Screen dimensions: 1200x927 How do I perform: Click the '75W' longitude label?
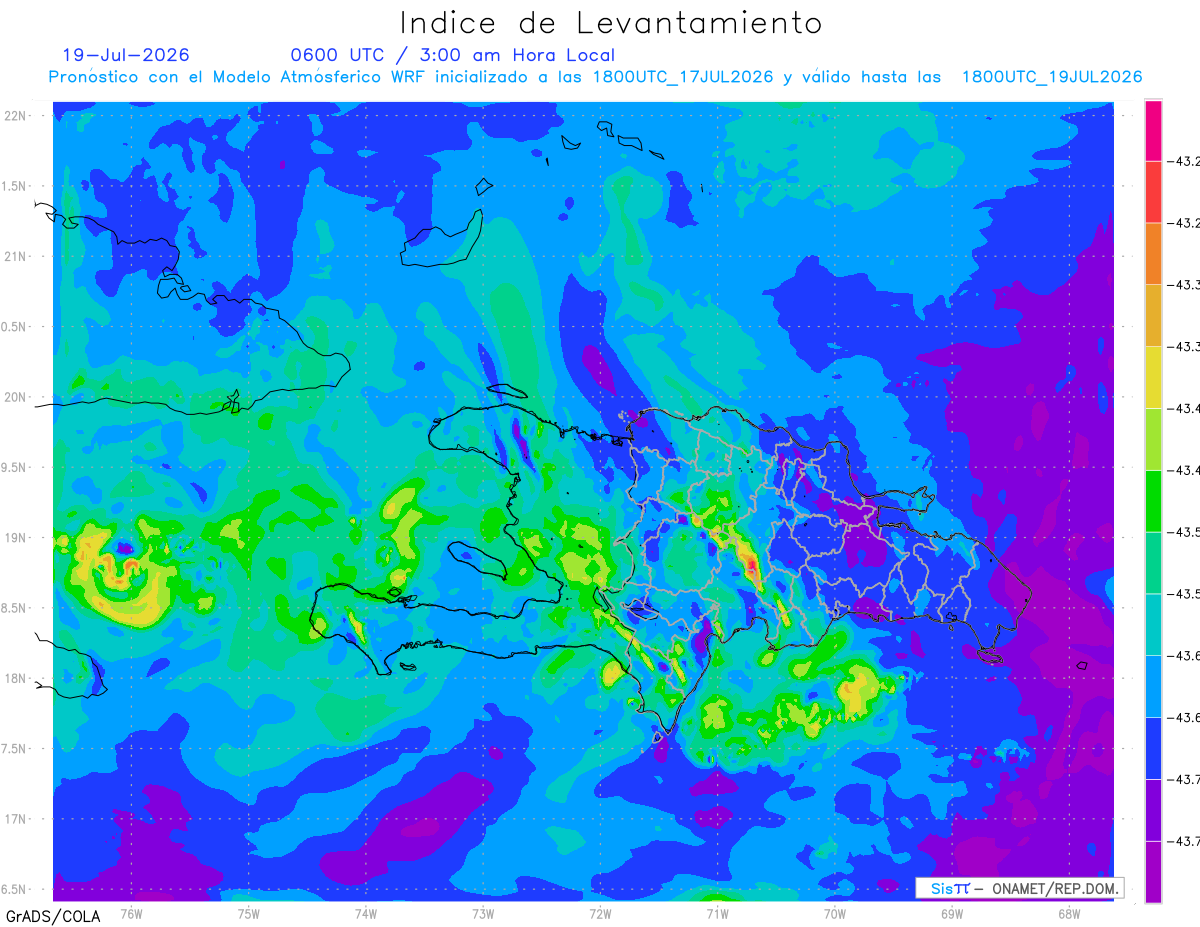coord(249,914)
